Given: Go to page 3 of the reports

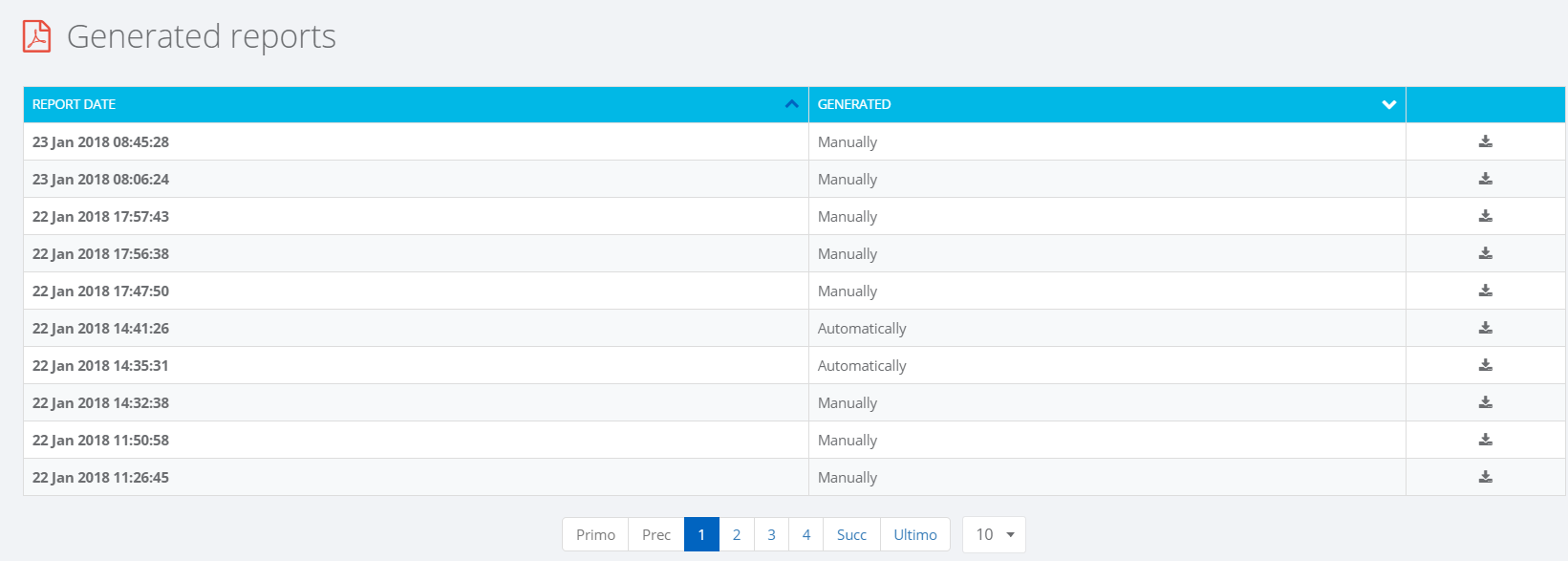Looking at the screenshot, I should coord(771,534).
